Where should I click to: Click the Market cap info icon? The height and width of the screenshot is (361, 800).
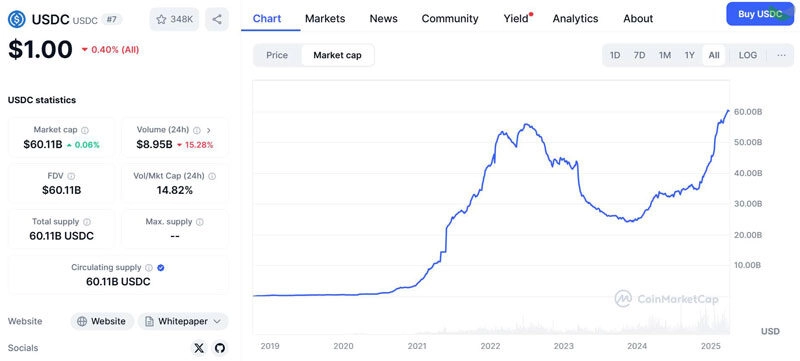click(85, 130)
